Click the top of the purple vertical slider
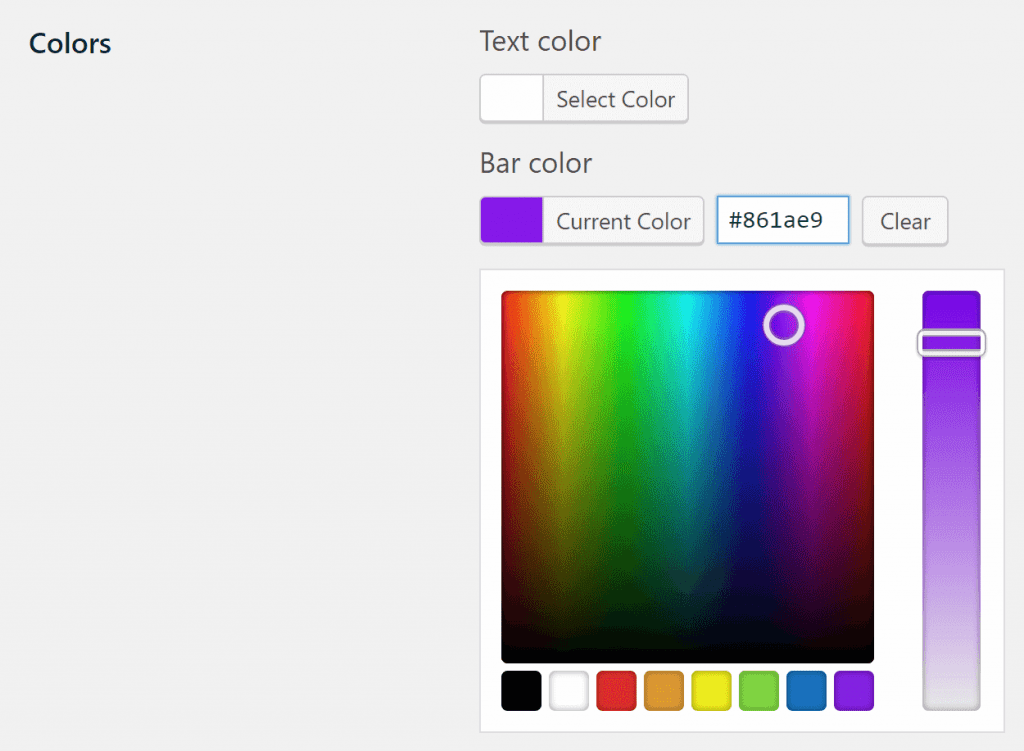 pyautogui.click(x=951, y=300)
